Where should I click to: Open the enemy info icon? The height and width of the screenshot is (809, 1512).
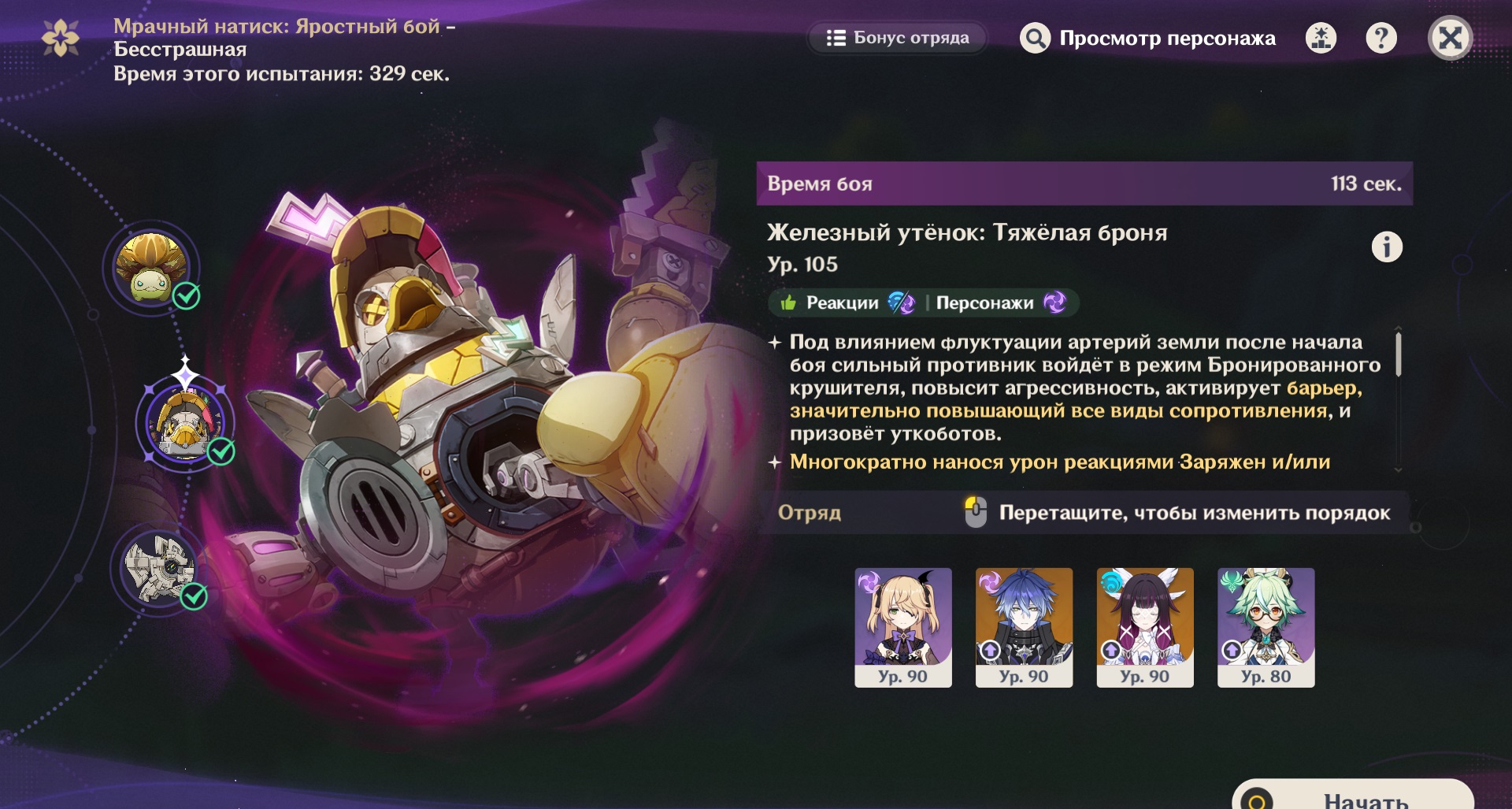pyautogui.click(x=1387, y=247)
